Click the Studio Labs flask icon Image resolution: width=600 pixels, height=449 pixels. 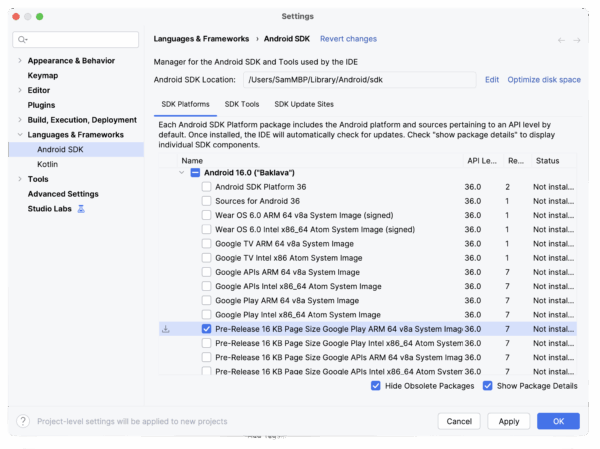pos(81,209)
